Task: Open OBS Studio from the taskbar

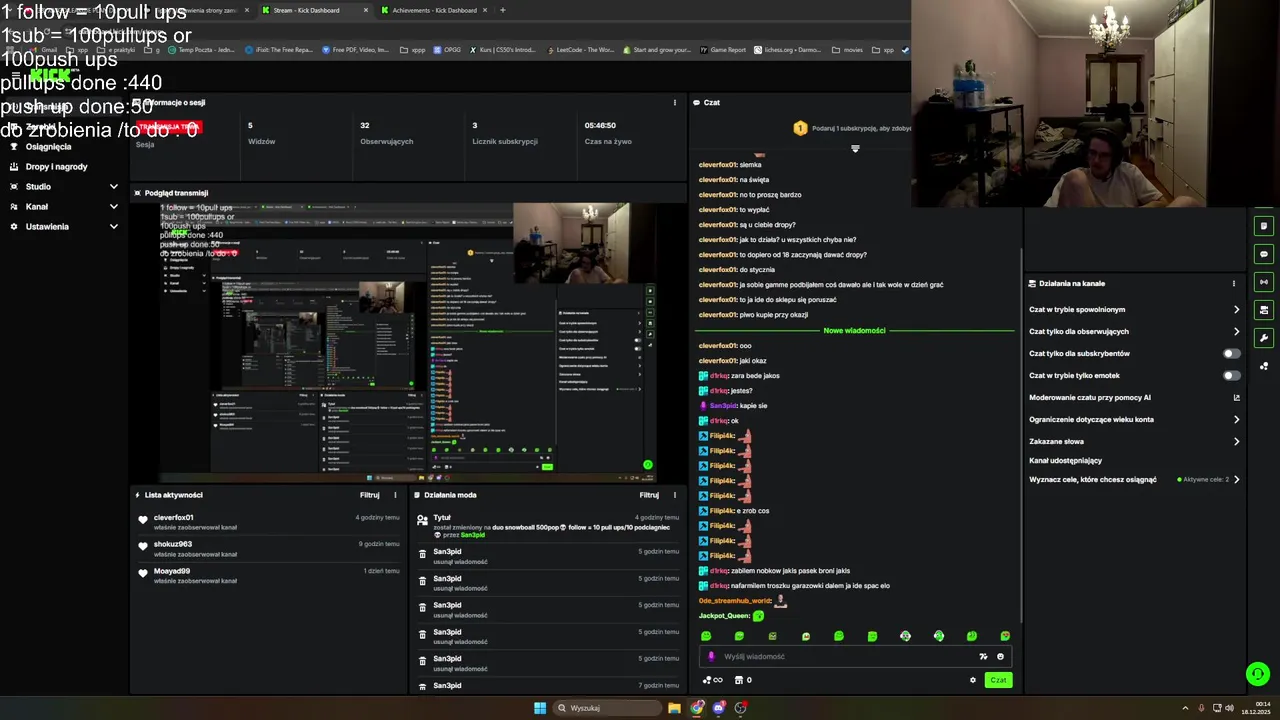Action: [740, 708]
